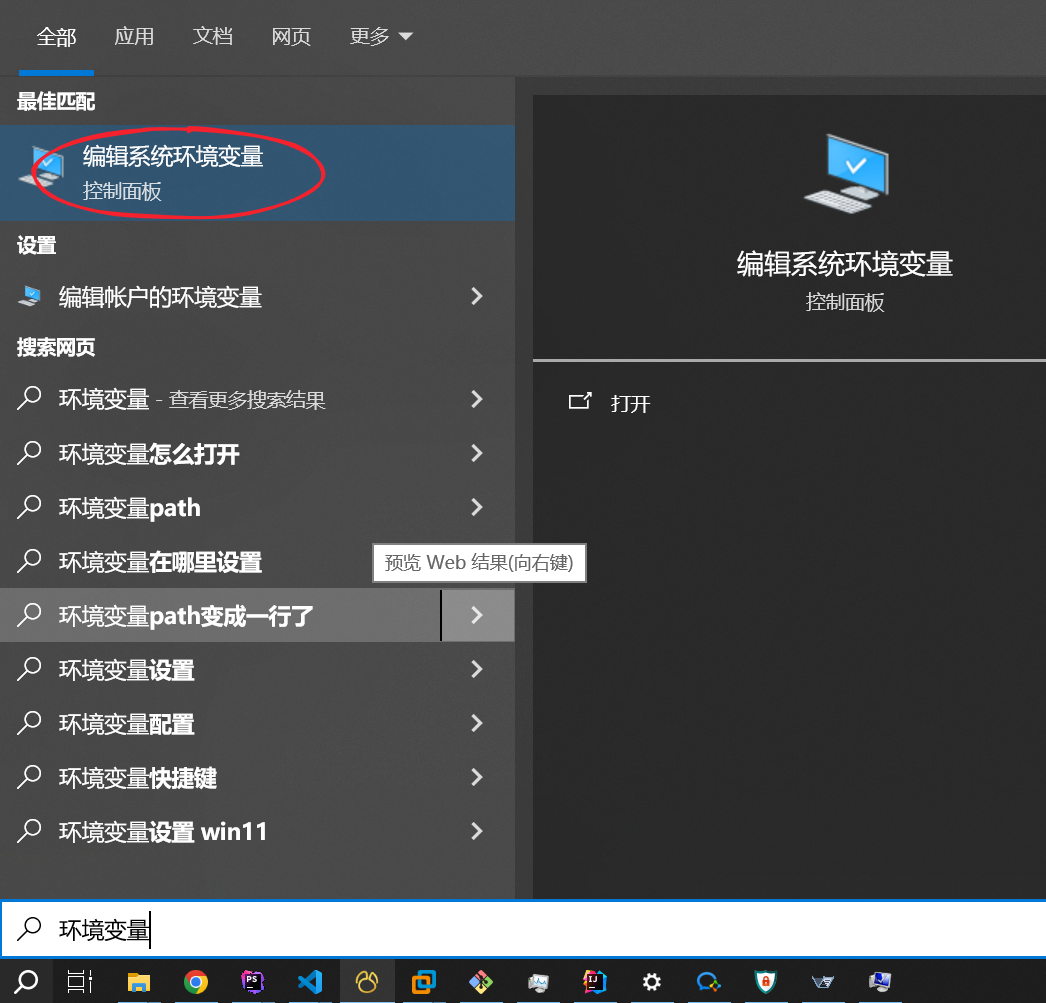Select 环境变量path web suggestion
The height and width of the screenshot is (1003, 1046).
257,508
